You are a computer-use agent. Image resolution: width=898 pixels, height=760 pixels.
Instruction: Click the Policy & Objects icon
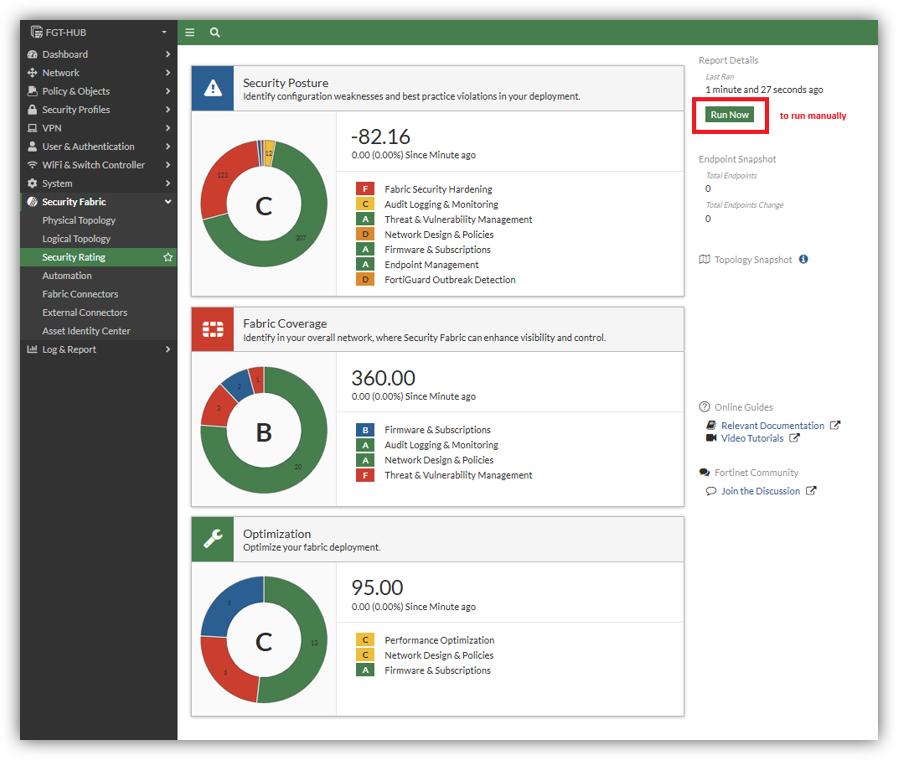coord(32,91)
